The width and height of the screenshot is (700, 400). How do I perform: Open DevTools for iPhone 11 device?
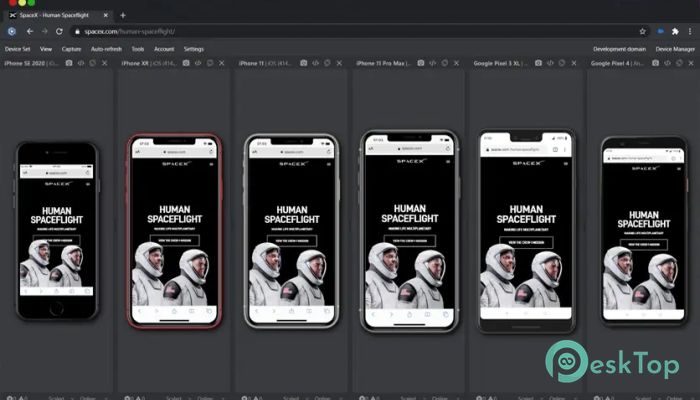(316, 63)
